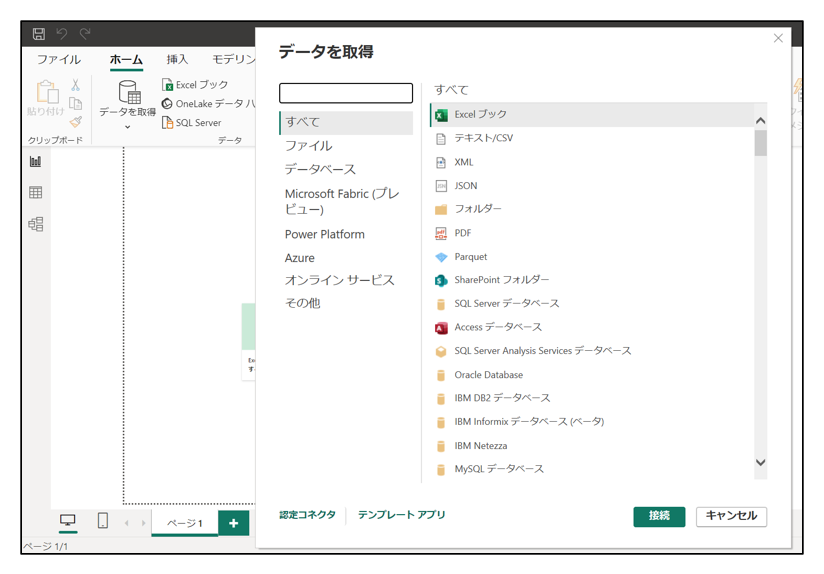Open the ホーム ribbon tab
Screen dimensions: 824x574
pyautogui.click(x=126, y=59)
